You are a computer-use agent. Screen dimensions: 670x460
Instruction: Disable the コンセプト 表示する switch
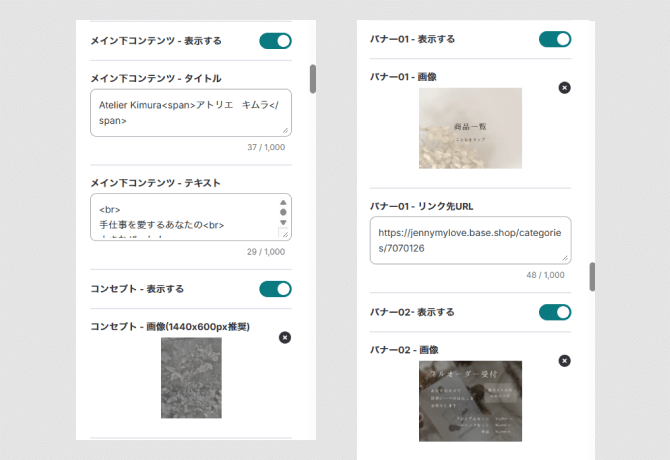[275, 289]
